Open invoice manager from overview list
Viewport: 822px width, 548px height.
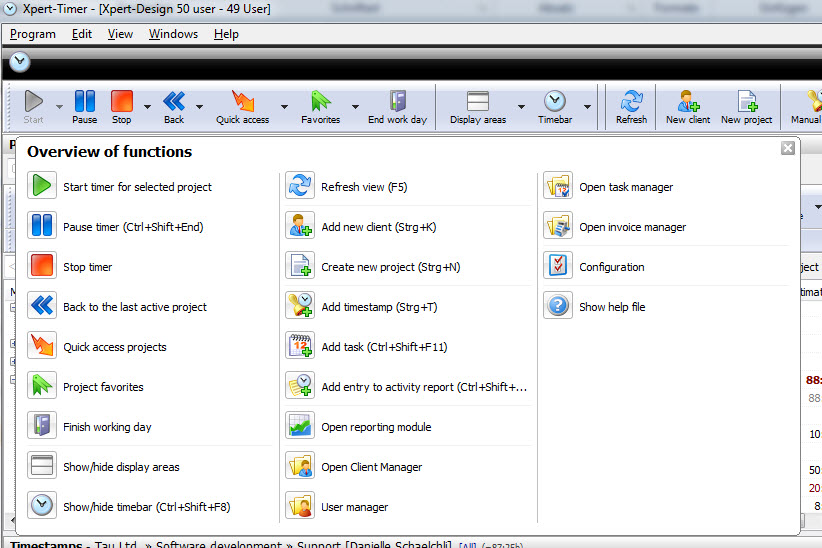pos(632,227)
